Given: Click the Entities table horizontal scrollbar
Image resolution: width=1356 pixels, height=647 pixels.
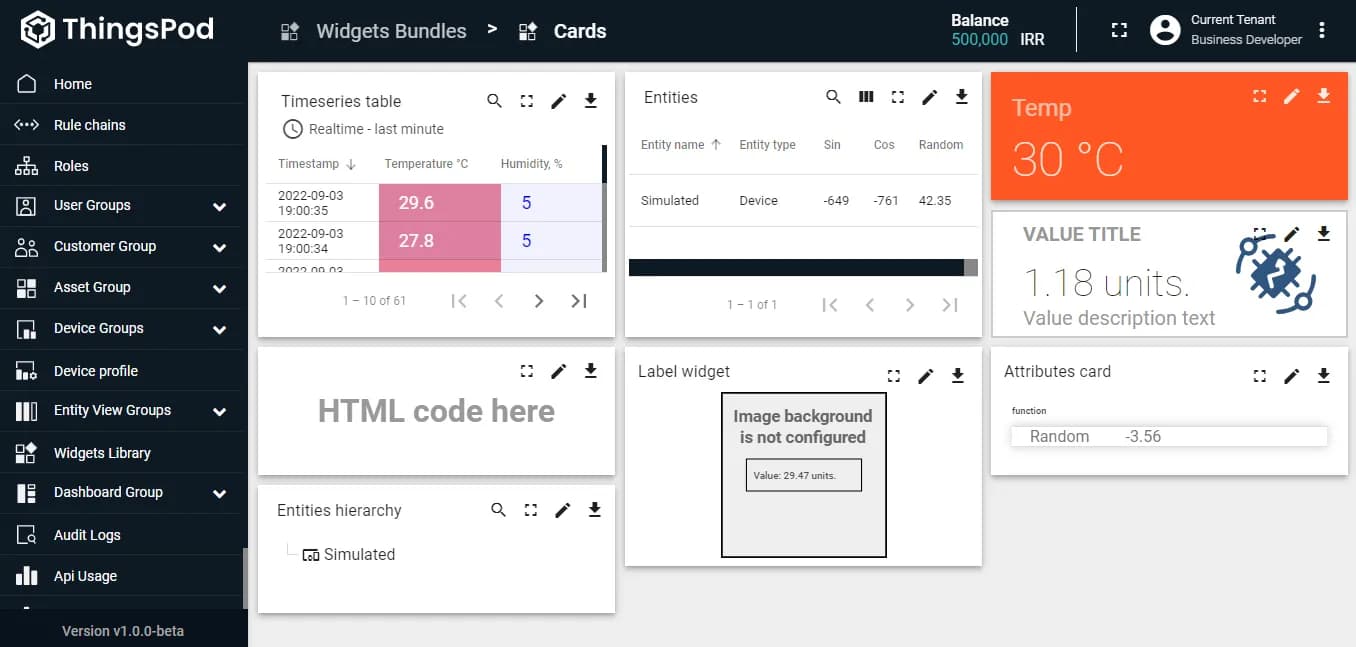Looking at the screenshot, I should [x=796, y=267].
